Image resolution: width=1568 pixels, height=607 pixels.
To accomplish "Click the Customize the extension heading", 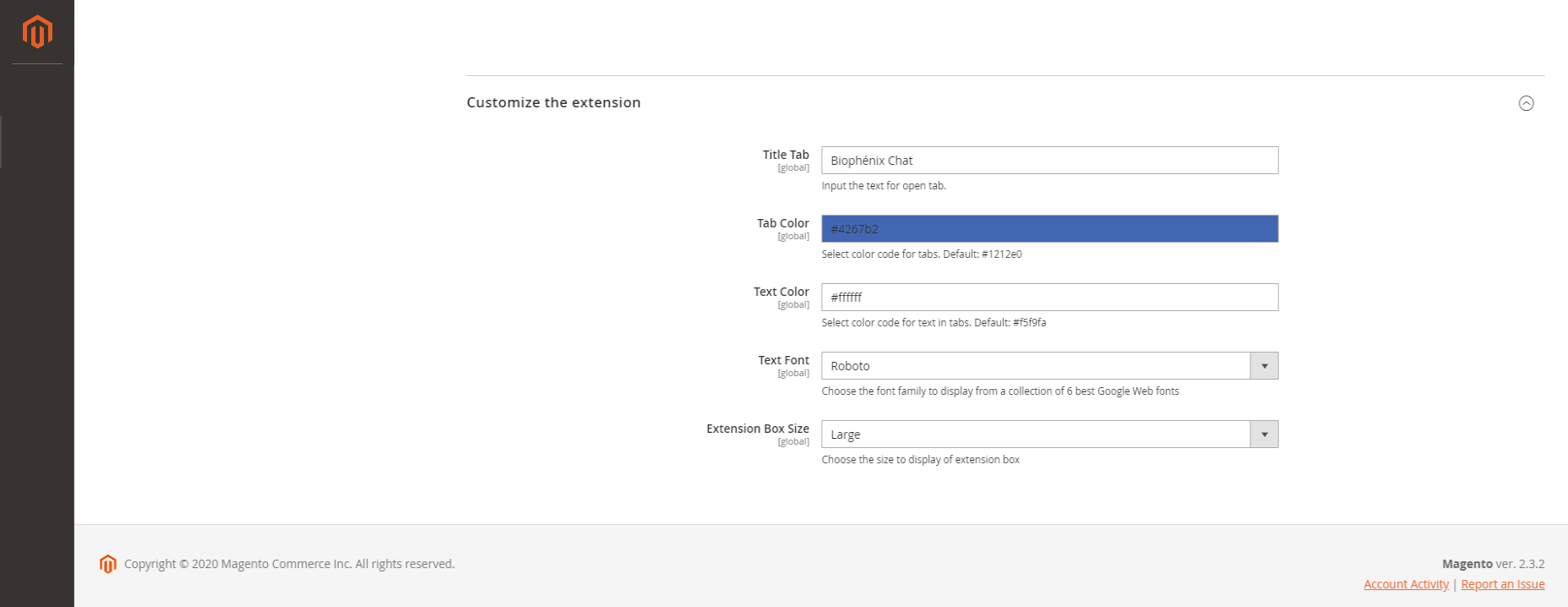I will coord(553,102).
